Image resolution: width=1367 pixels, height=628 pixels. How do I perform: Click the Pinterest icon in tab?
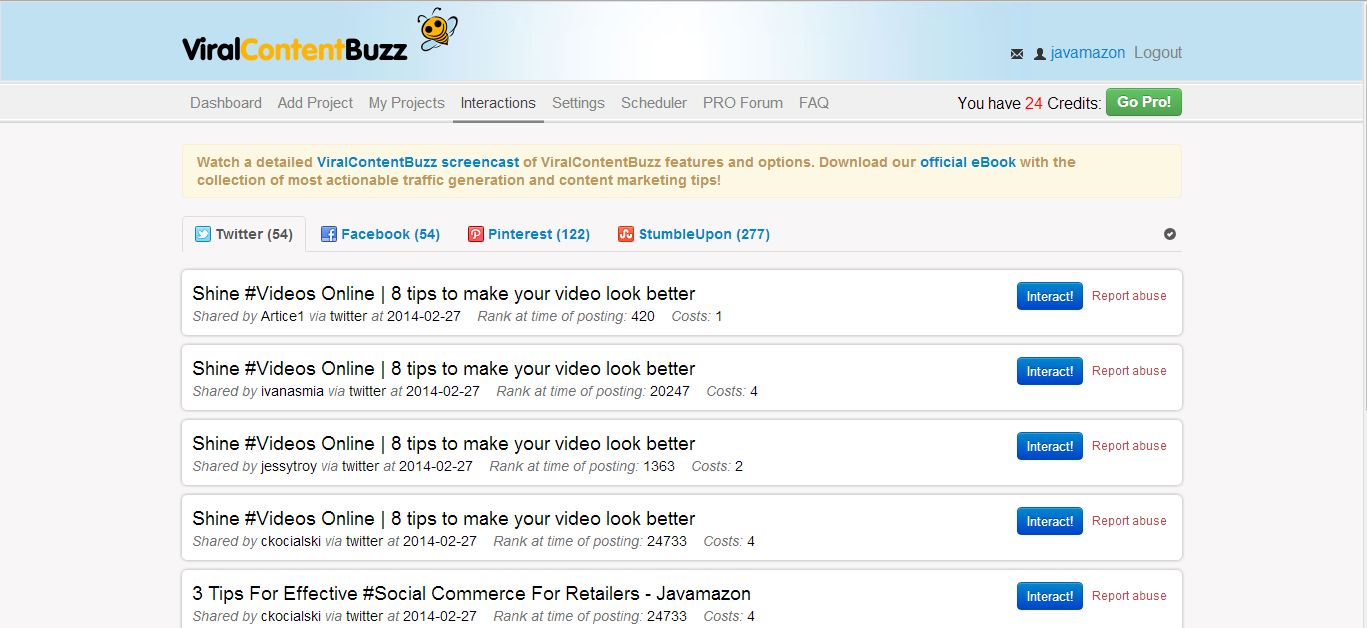pyautogui.click(x=476, y=234)
